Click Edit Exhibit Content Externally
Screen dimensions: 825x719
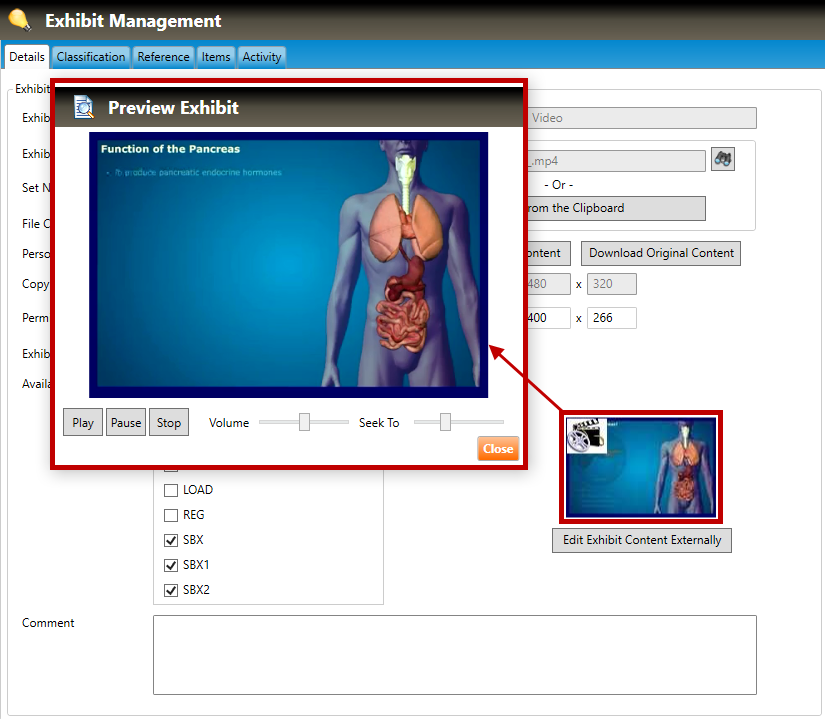coord(642,540)
